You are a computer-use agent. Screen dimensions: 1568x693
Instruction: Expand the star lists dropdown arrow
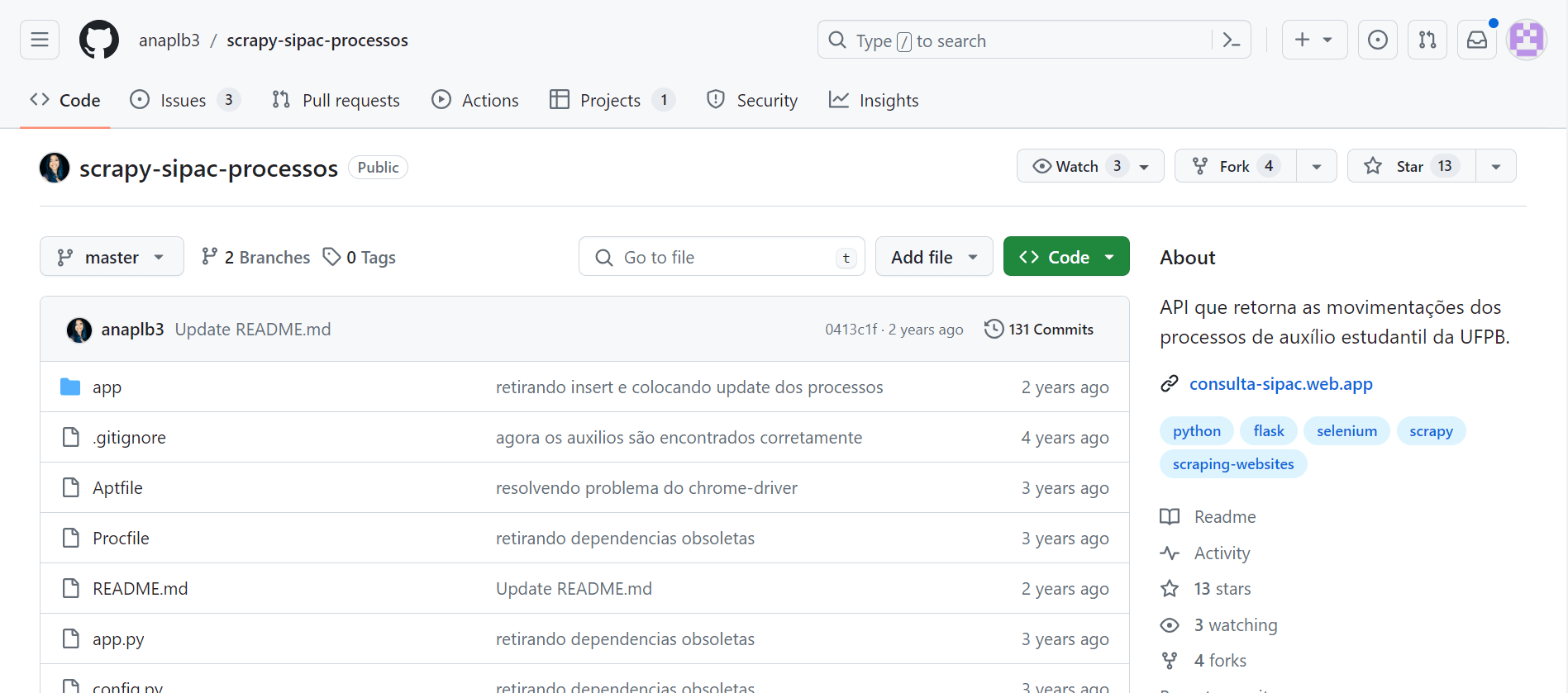(1495, 166)
